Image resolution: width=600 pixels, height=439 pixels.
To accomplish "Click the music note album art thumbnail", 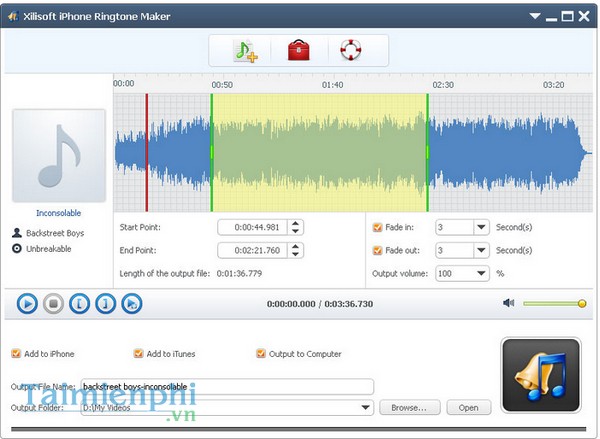I will click(x=59, y=156).
